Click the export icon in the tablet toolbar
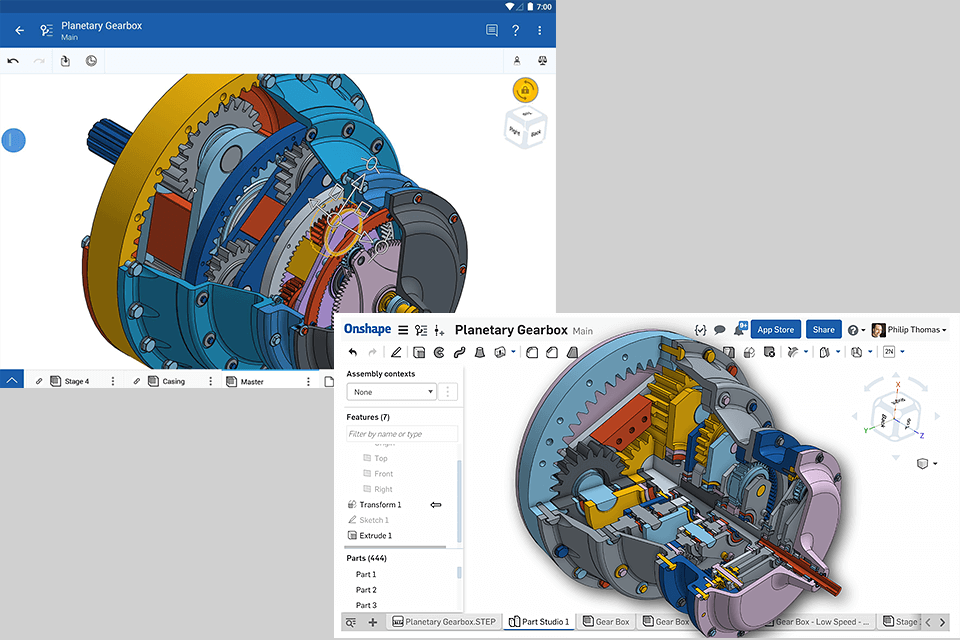 pyautogui.click(x=65, y=60)
